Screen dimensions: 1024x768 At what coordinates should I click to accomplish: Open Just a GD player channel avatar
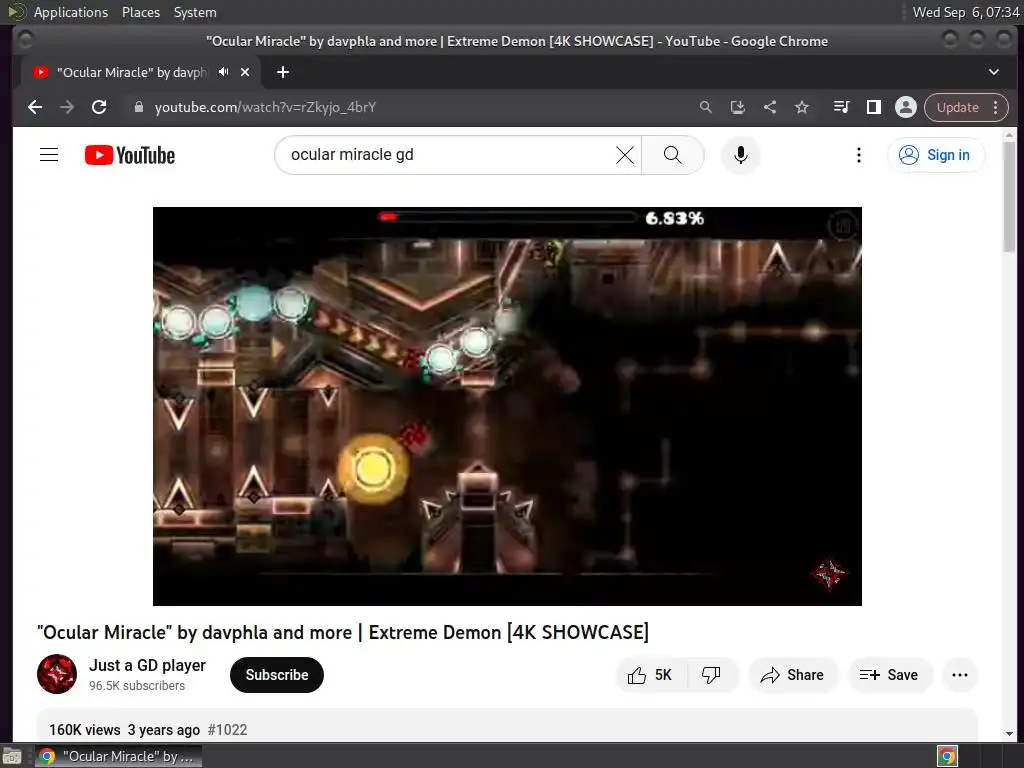57,674
